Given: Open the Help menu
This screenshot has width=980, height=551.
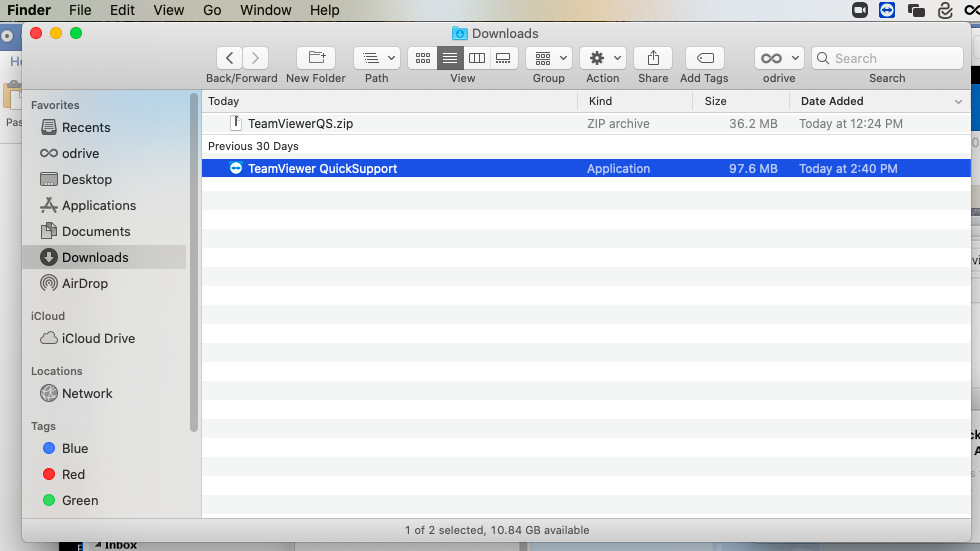Looking at the screenshot, I should [324, 10].
